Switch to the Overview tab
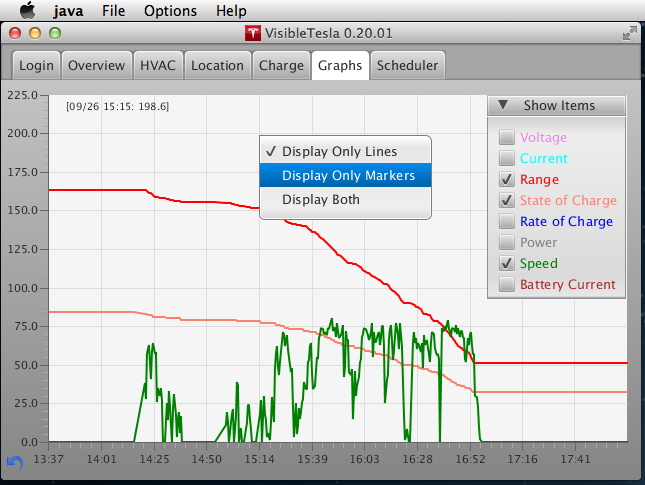The image size is (645, 485). coord(97,65)
